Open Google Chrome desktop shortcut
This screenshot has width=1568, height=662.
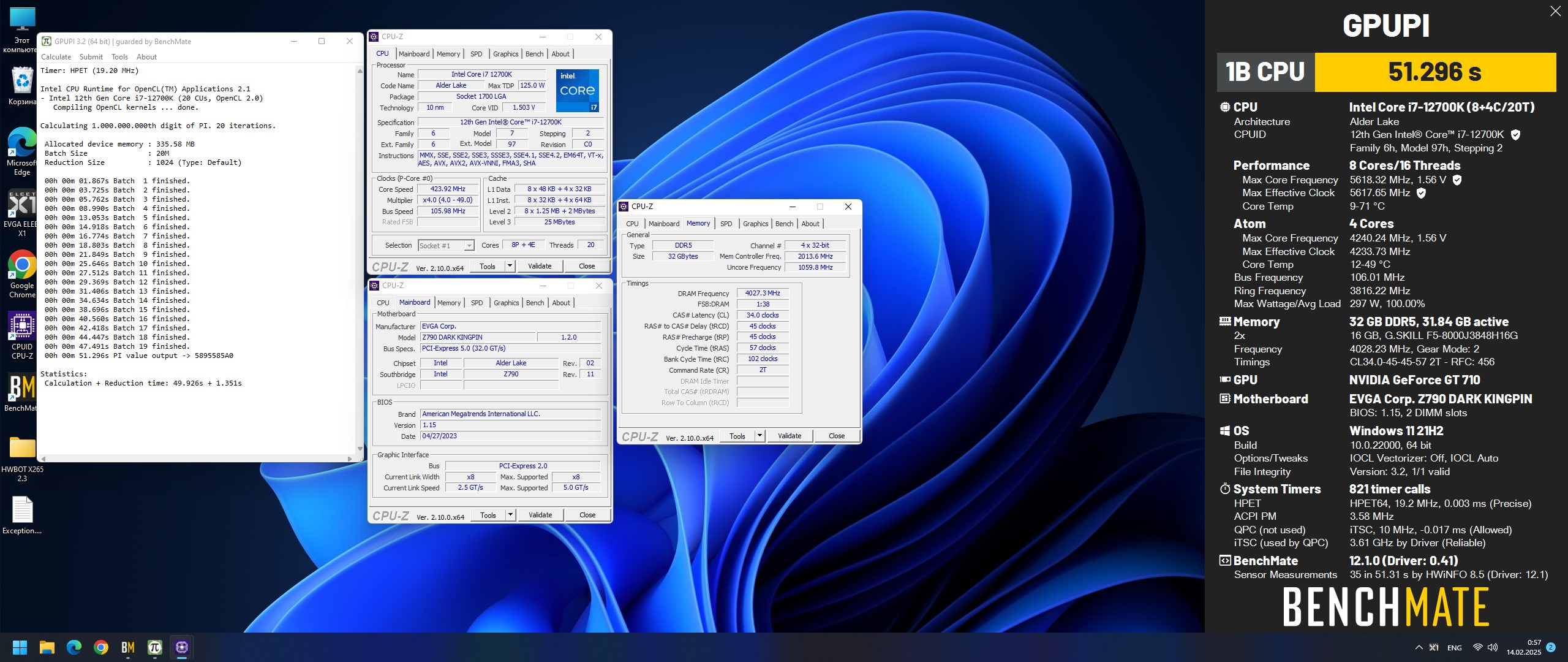[x=22, y=274]
